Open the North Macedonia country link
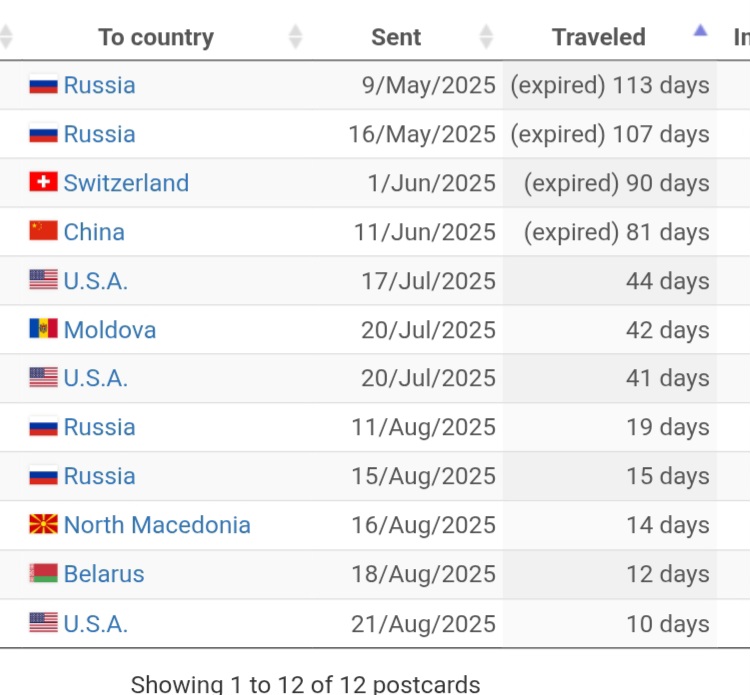Screen dimensions: 750x695 coord(157,525)
